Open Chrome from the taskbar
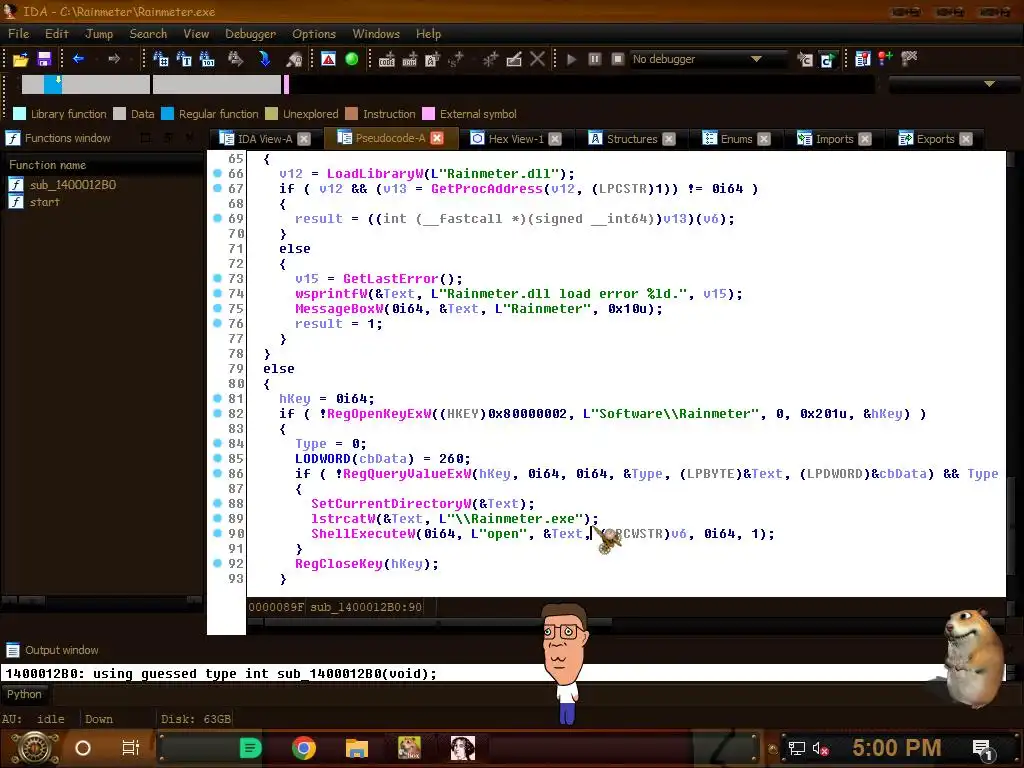The width and height of the screenshot is (1024, 768). (304, 748)
